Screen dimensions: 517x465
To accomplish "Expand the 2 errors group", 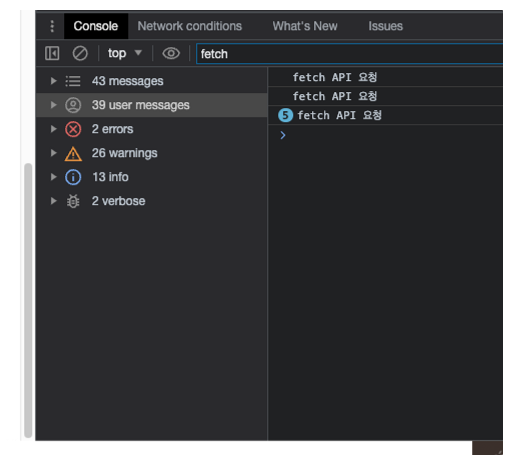I will pyautogui.click(x=53, y=129).
